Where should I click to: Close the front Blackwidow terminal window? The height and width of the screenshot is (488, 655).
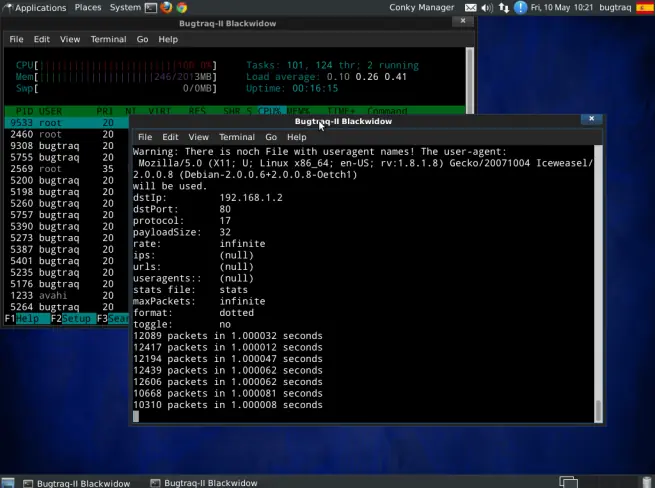pos(592,119)
